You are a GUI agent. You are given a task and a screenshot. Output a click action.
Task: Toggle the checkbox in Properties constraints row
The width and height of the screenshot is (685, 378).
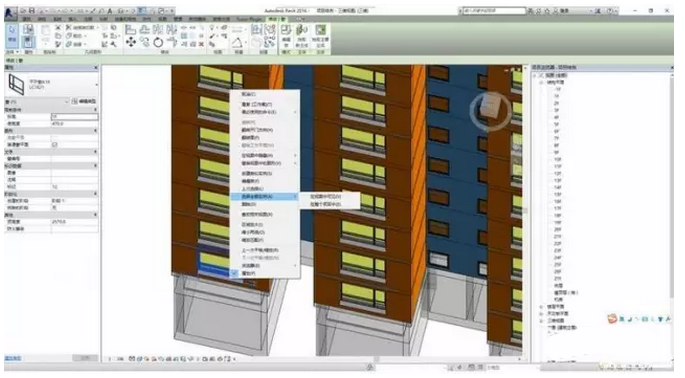tap(55, 144)
